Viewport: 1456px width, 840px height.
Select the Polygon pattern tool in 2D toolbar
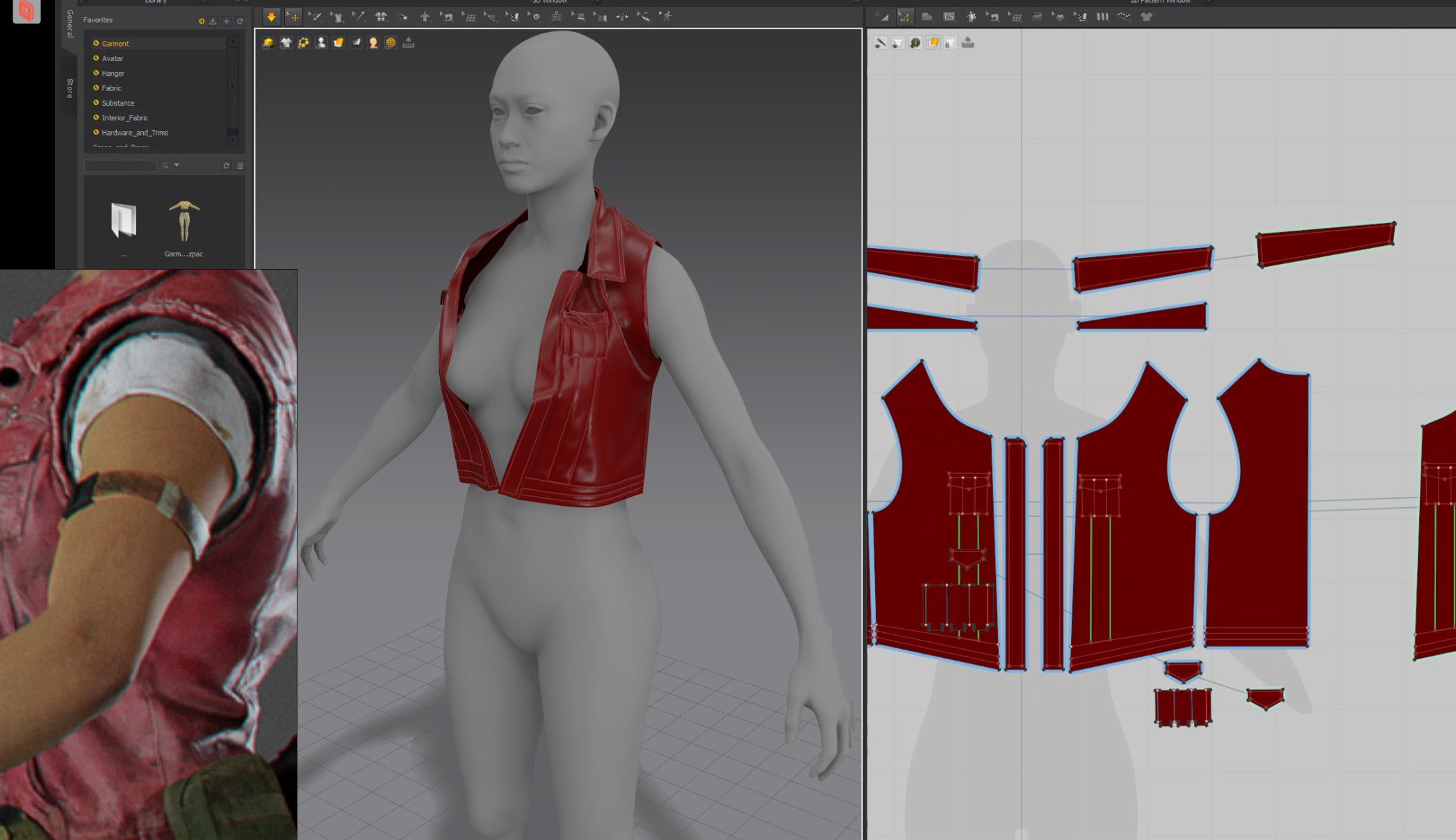click(927, 17)
